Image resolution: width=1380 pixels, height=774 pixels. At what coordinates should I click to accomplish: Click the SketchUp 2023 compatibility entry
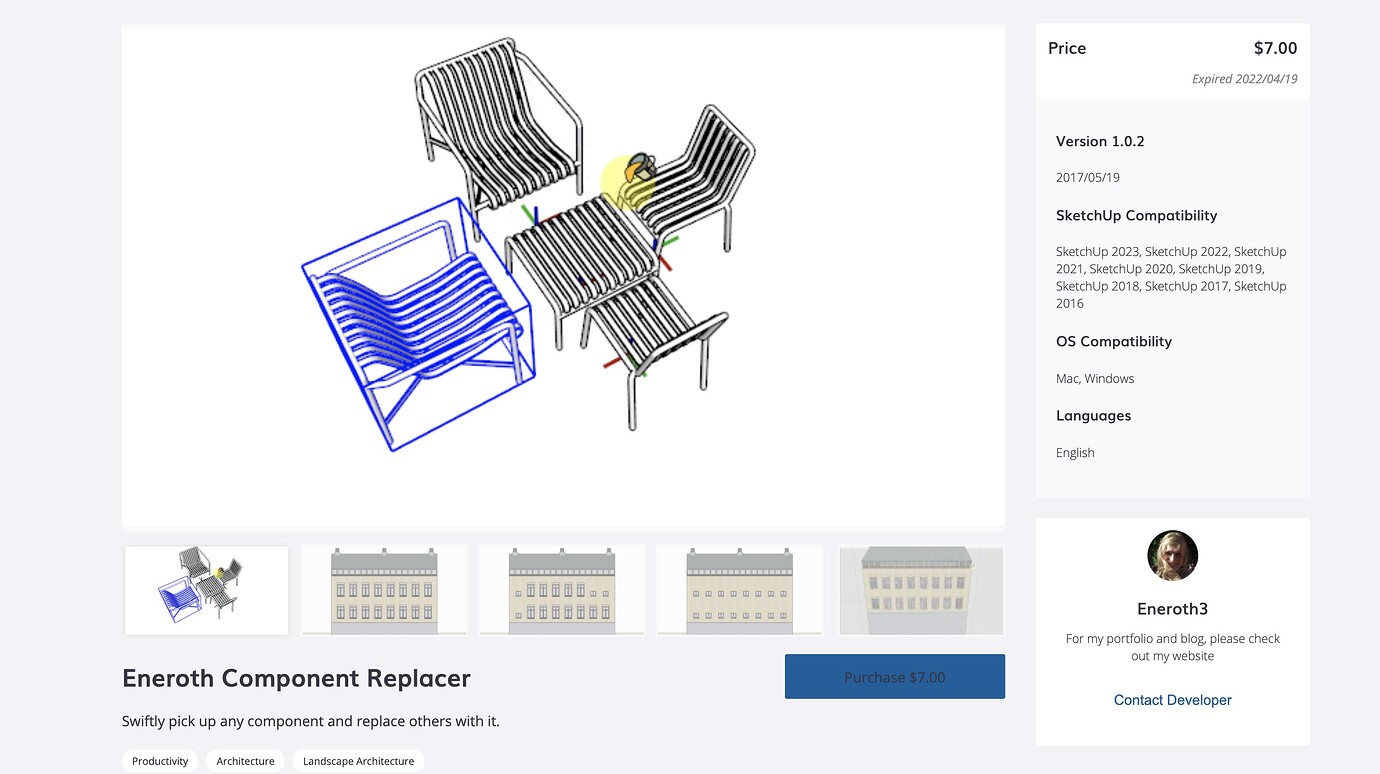click(x=1097, y=251)
